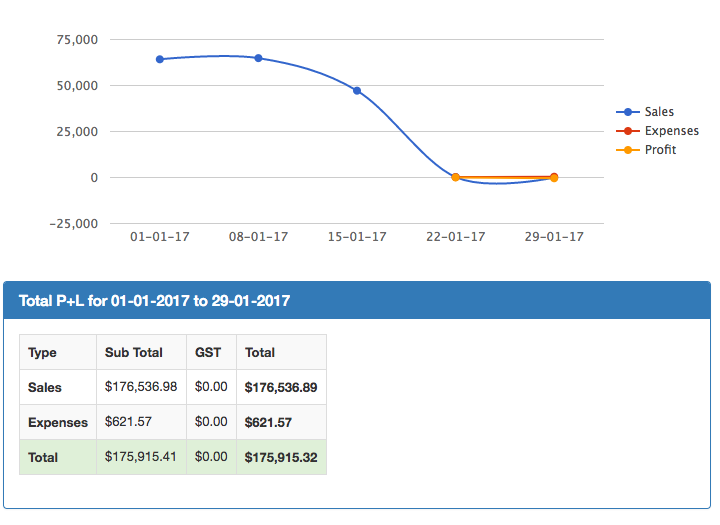
Task: Click the Sales data point at 15-01-17
Action: click(357, 91)
